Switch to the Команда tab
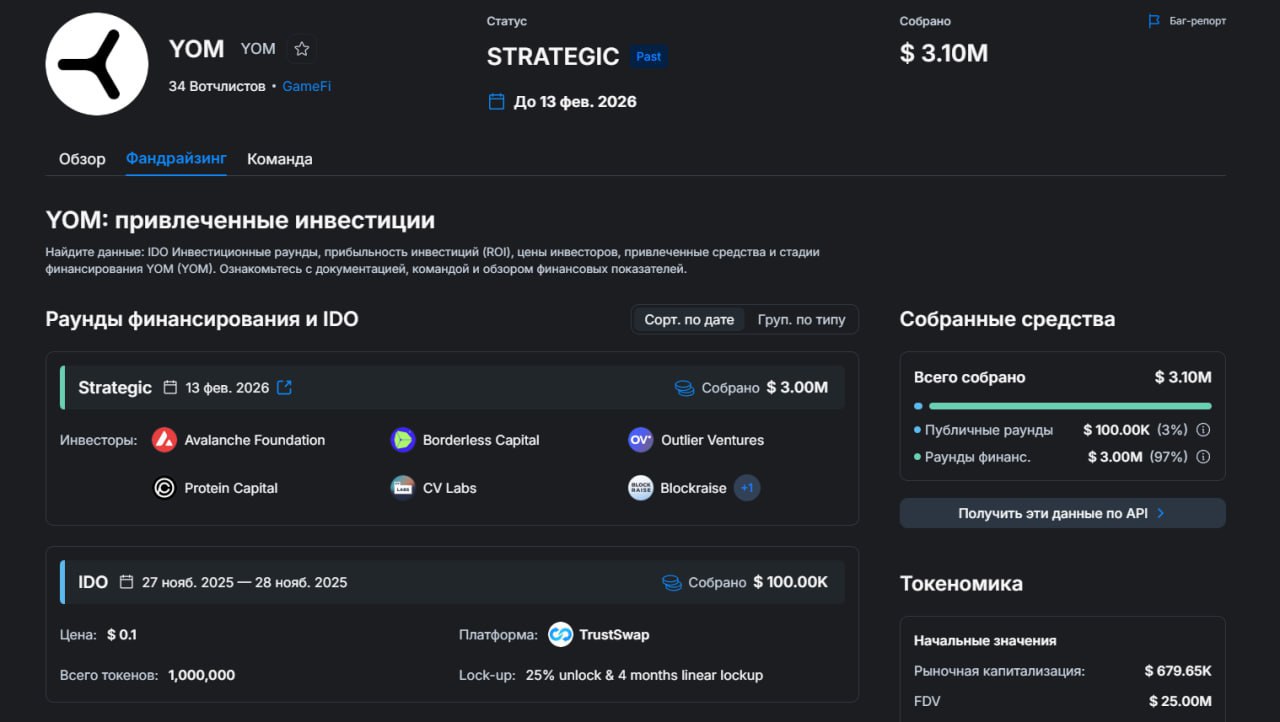This screenshot has width=1280, height=722. pos(279,159)
